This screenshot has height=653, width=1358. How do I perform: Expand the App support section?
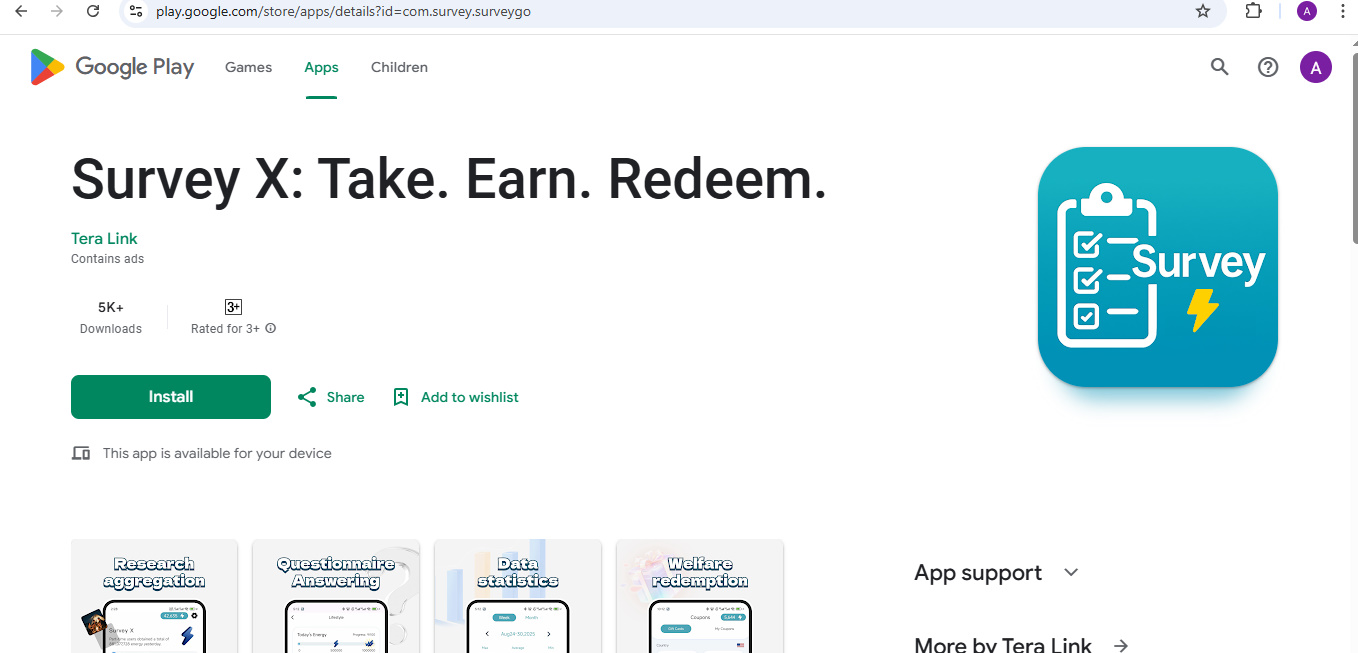pos(1071,573)
